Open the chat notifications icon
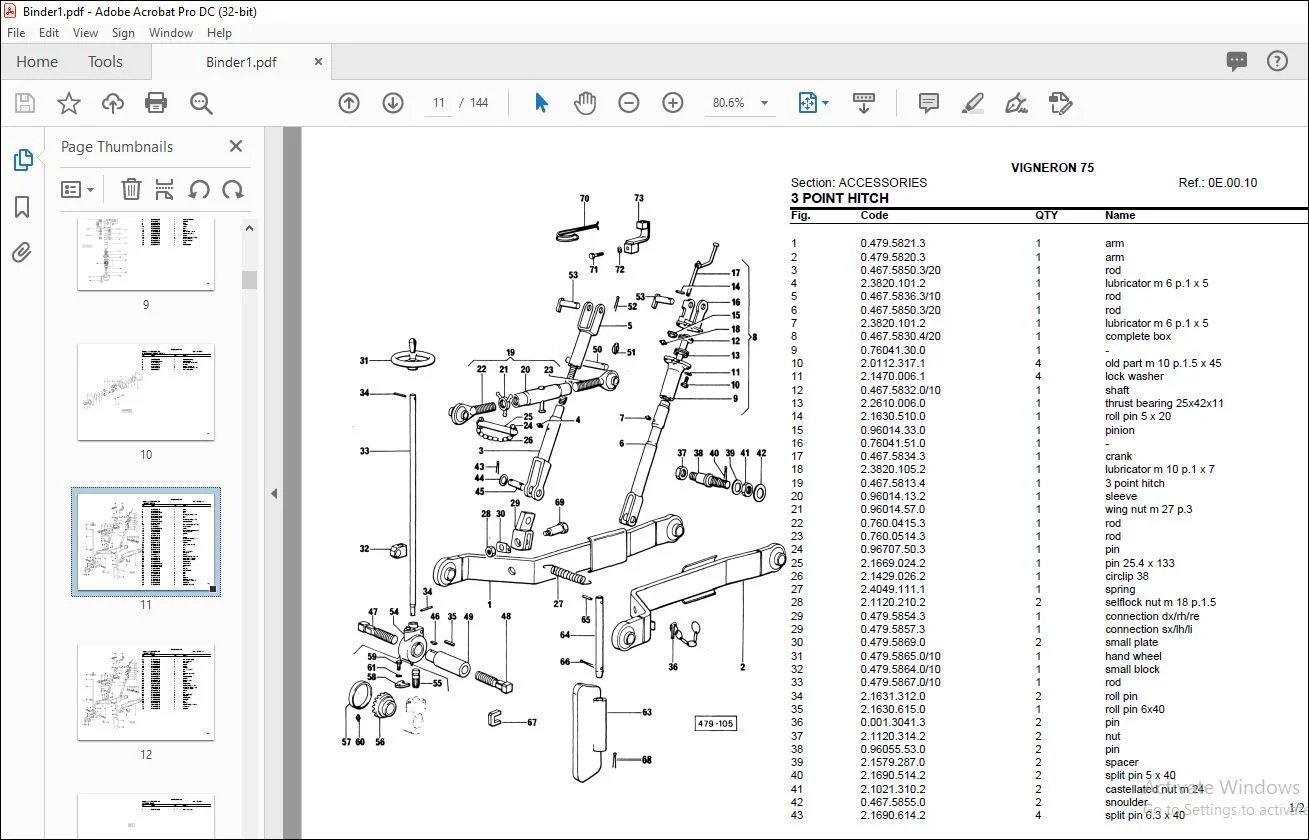 point(1237,61)
